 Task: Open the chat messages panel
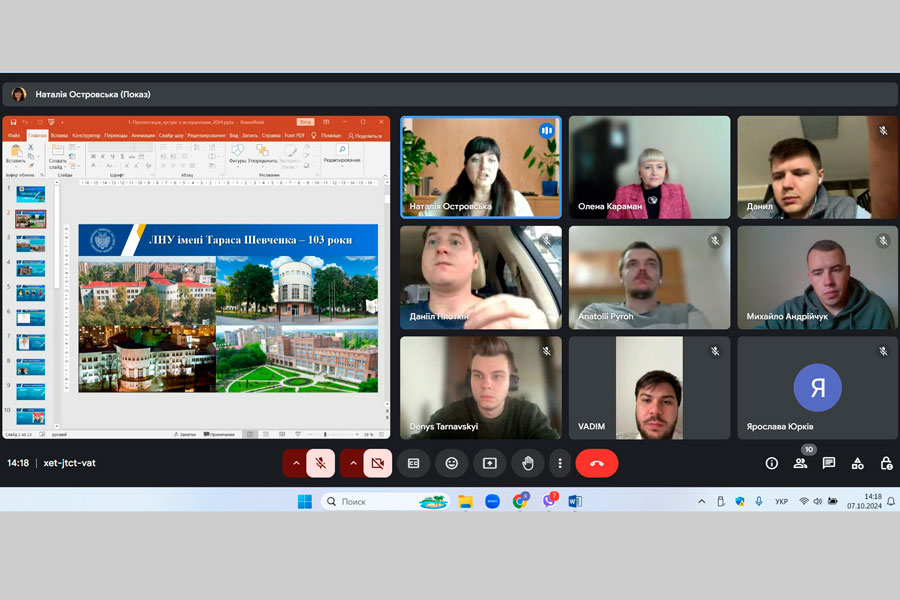coord(829,463)
